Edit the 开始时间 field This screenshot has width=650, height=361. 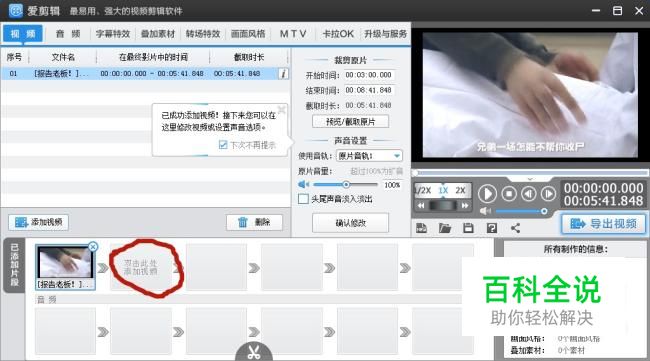(369, 75)
